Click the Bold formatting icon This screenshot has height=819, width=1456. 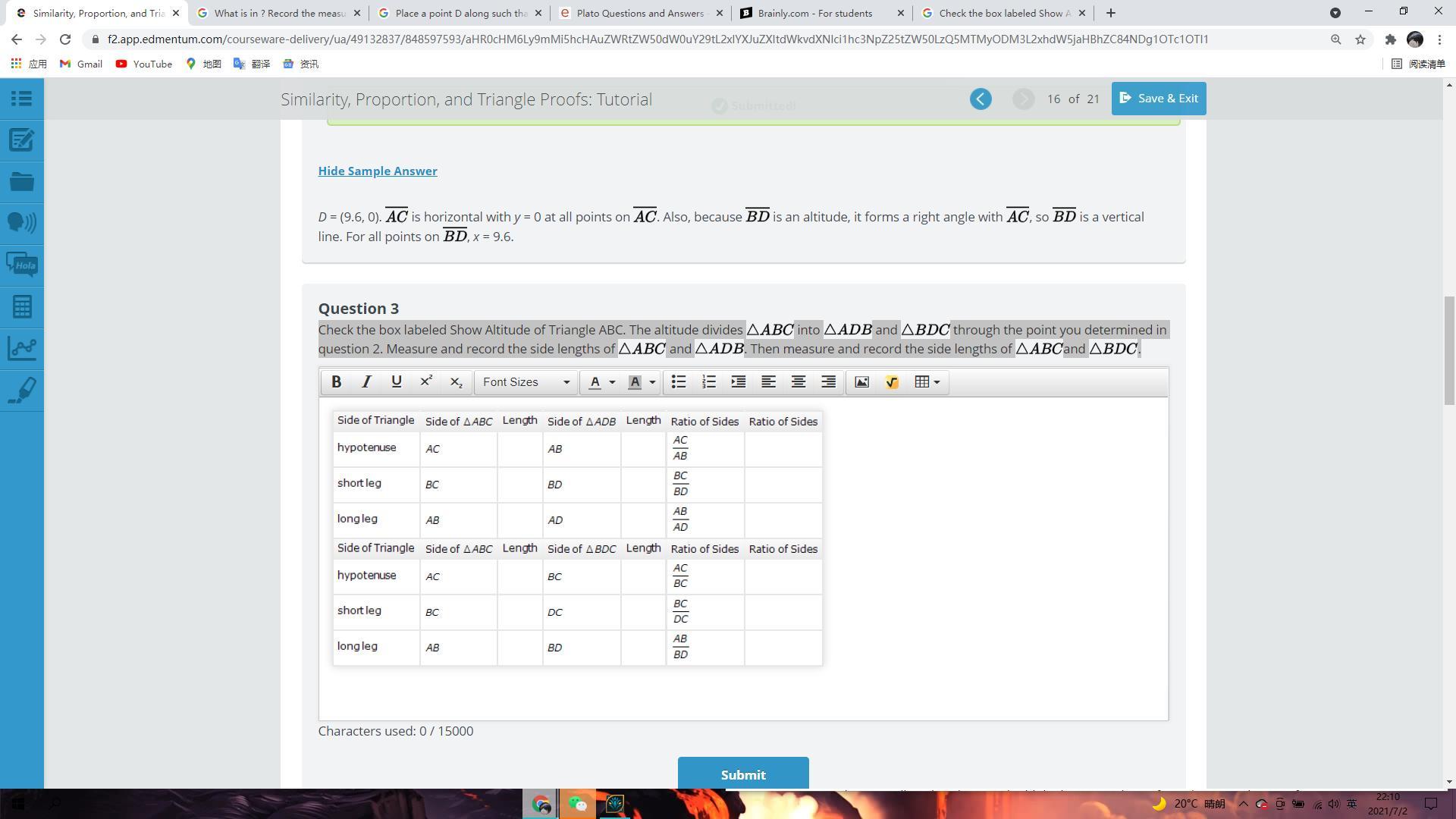[336, 382]
